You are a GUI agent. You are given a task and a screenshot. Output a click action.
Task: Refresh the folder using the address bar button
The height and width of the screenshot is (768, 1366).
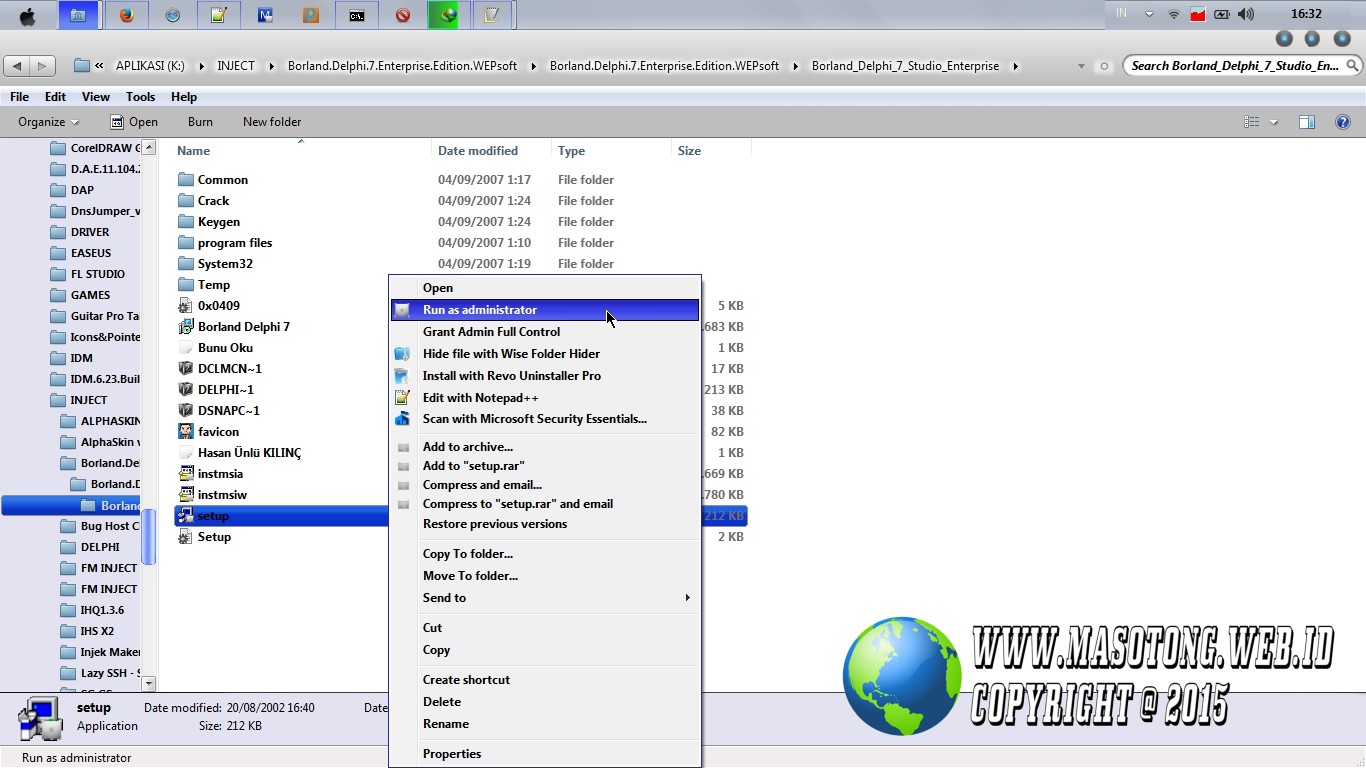(1104, 66)
